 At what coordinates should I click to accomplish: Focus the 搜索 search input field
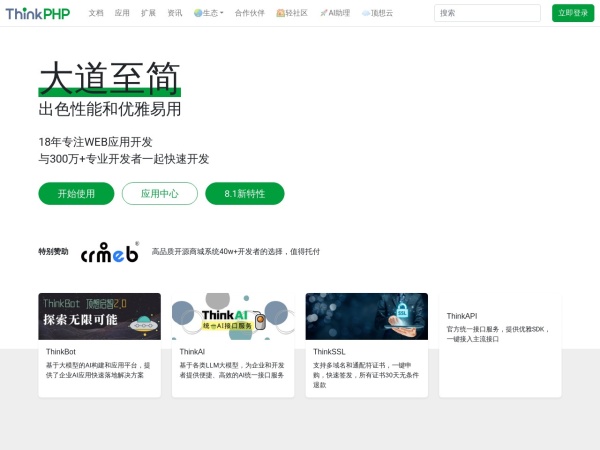tap(488, 13)
